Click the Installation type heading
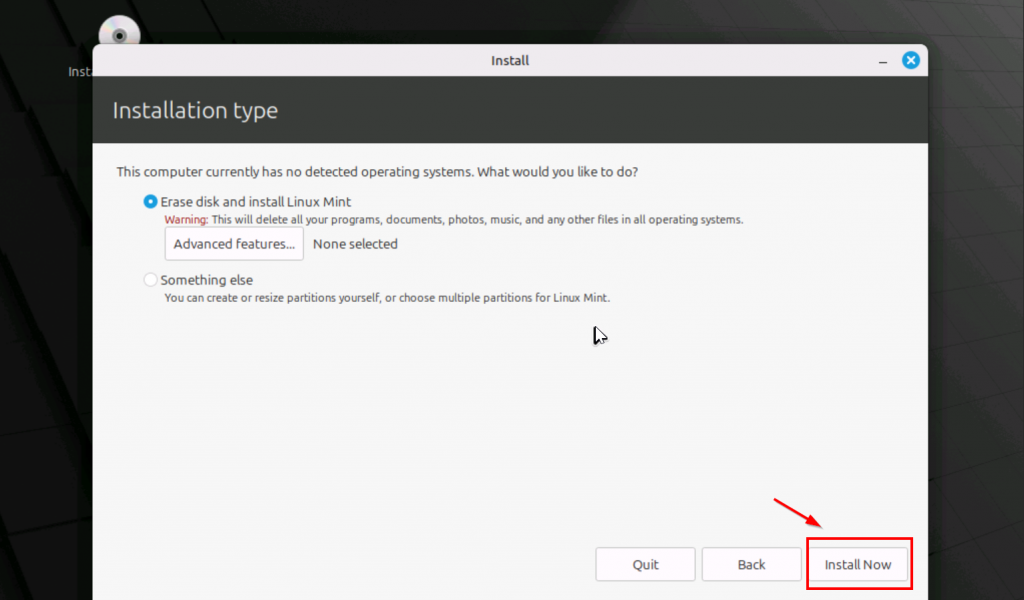 tap(195, 110)
